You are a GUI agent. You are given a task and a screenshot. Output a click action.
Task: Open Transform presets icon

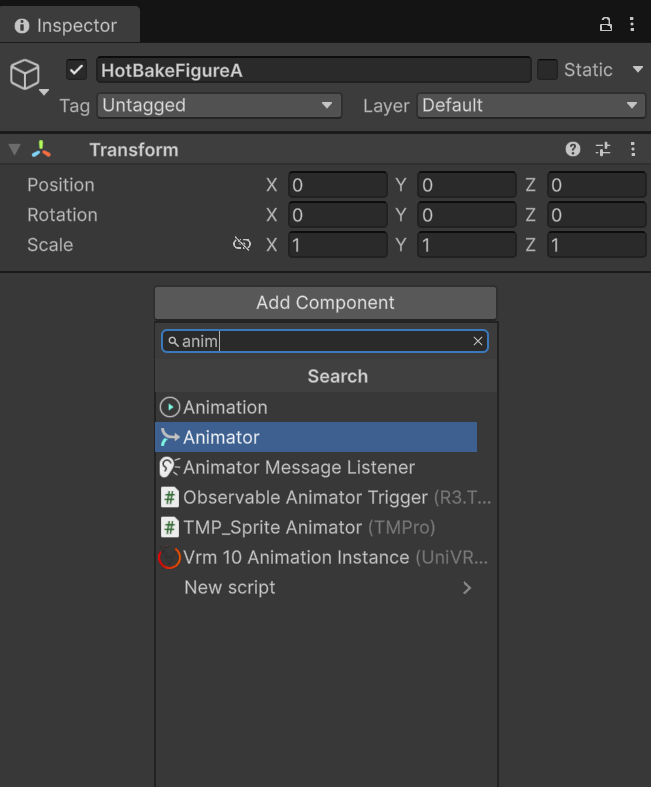(x=603, y=149)
